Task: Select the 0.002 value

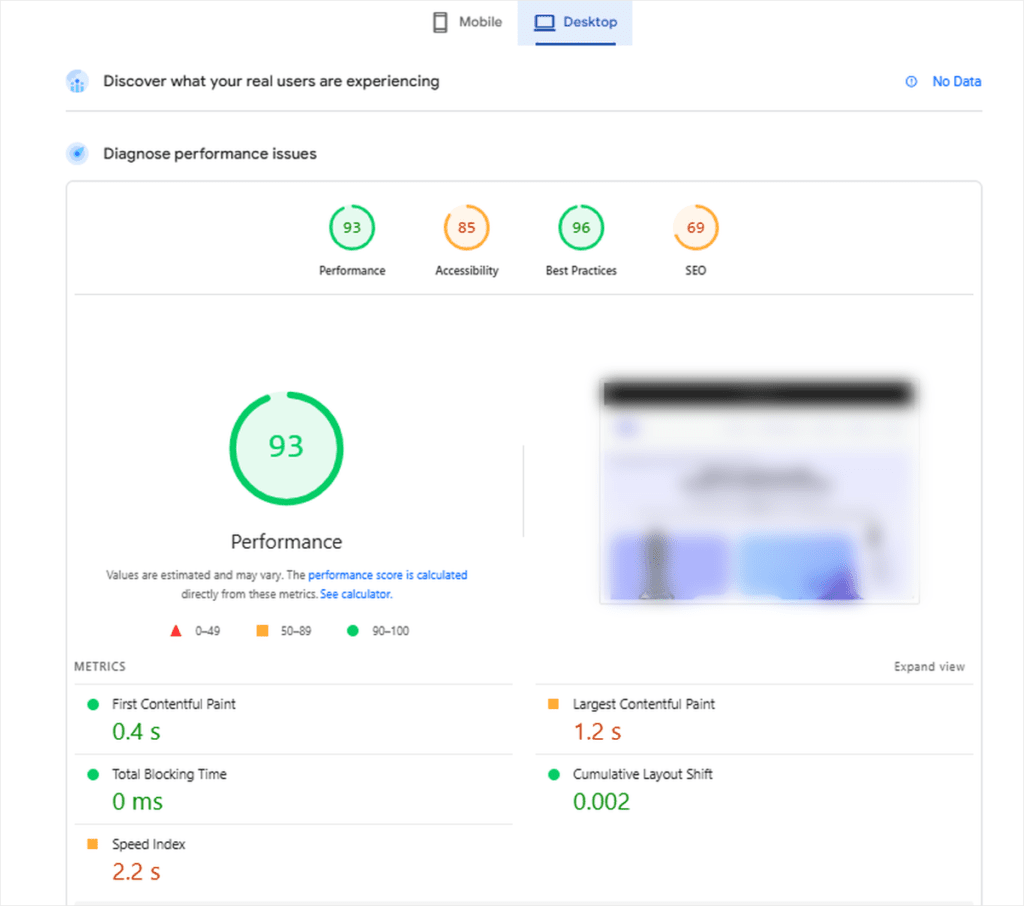Action: point(601,801)
